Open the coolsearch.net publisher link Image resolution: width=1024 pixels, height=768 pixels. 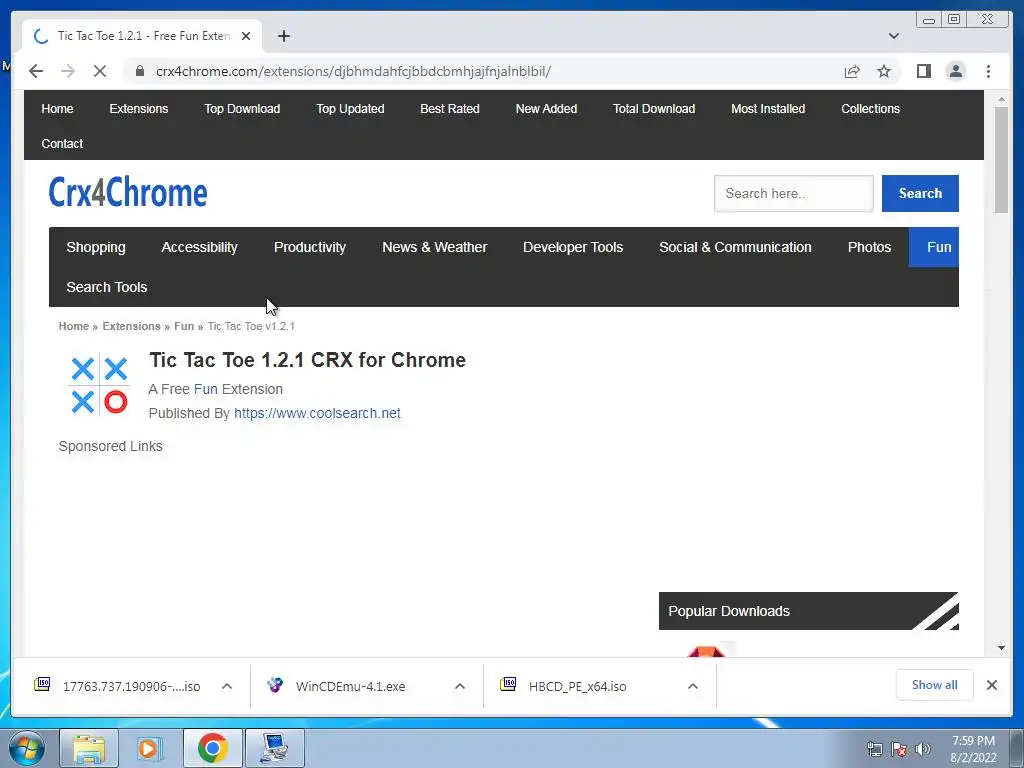(x=317, y=413)
